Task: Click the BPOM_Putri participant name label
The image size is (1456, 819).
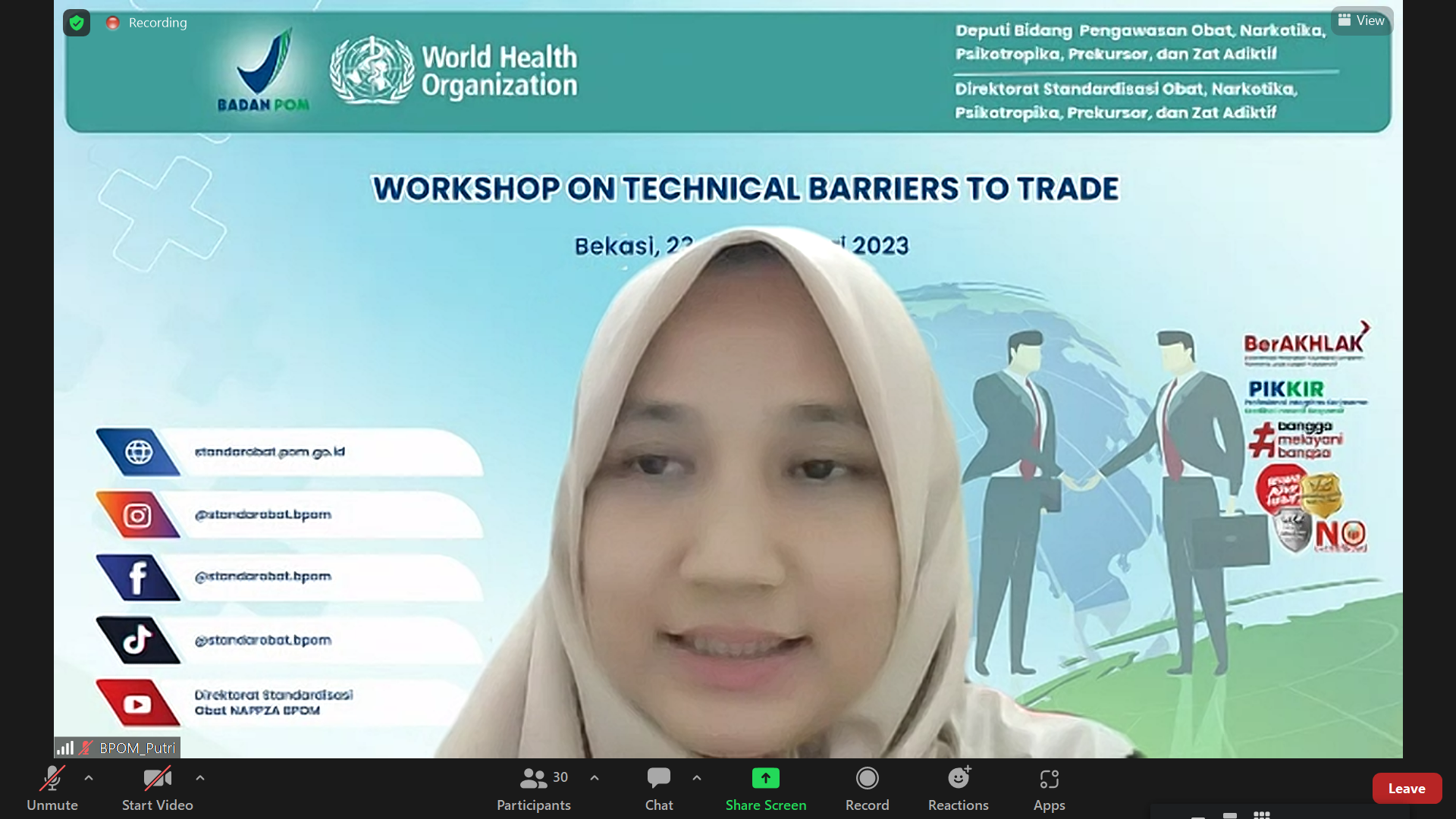Action: pos(137,748)
